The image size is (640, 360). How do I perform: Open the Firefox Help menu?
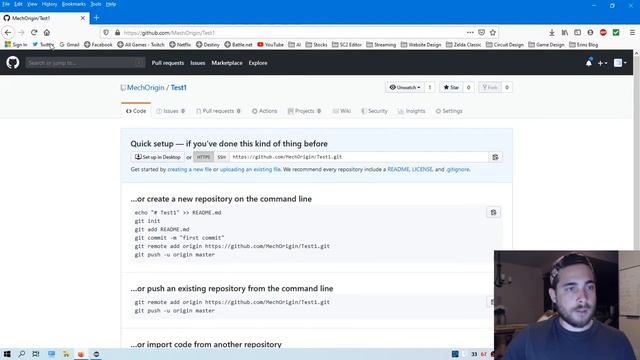click(x=111, y=4)
